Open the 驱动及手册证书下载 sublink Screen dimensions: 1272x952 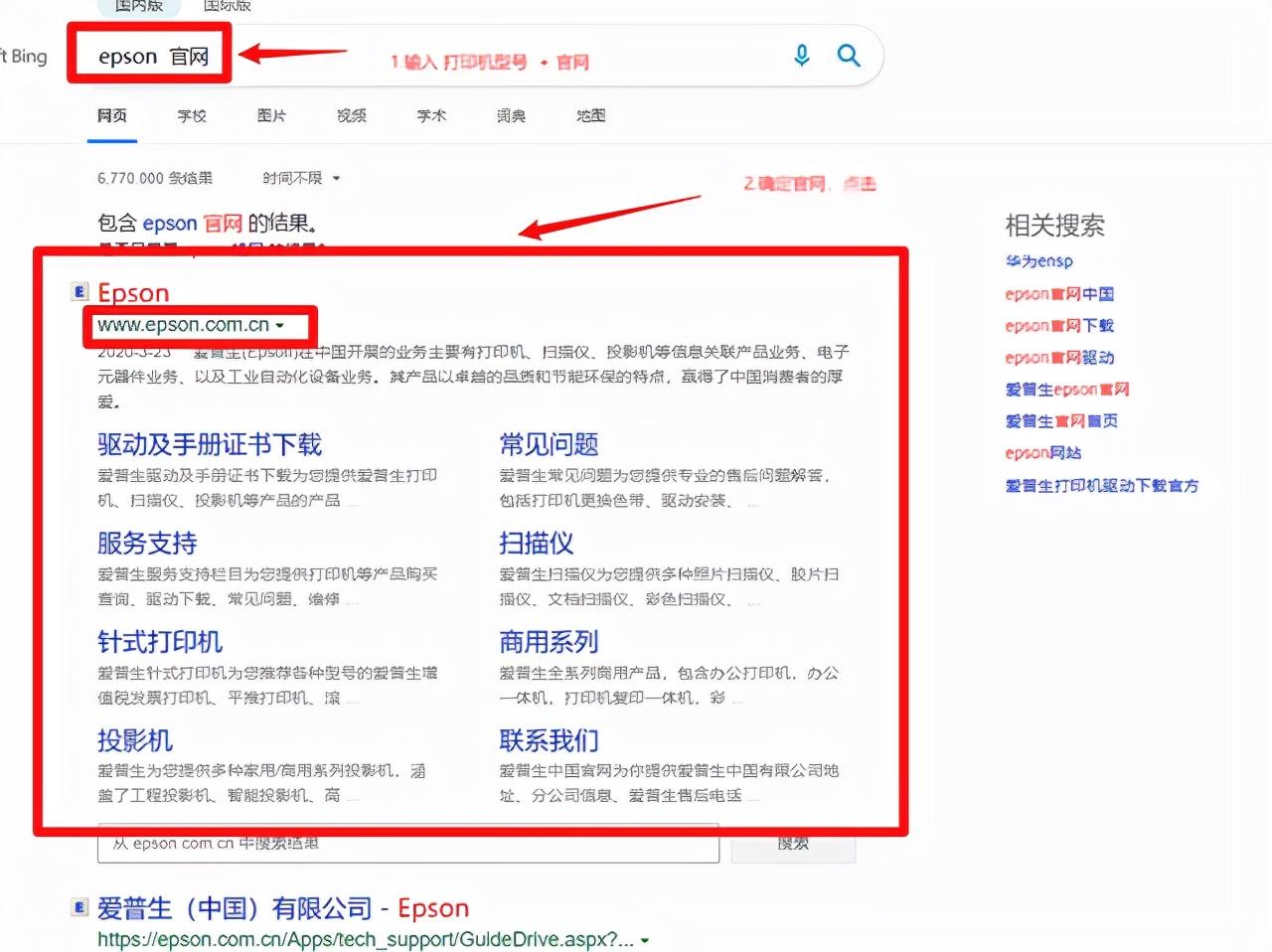[210, 444]
